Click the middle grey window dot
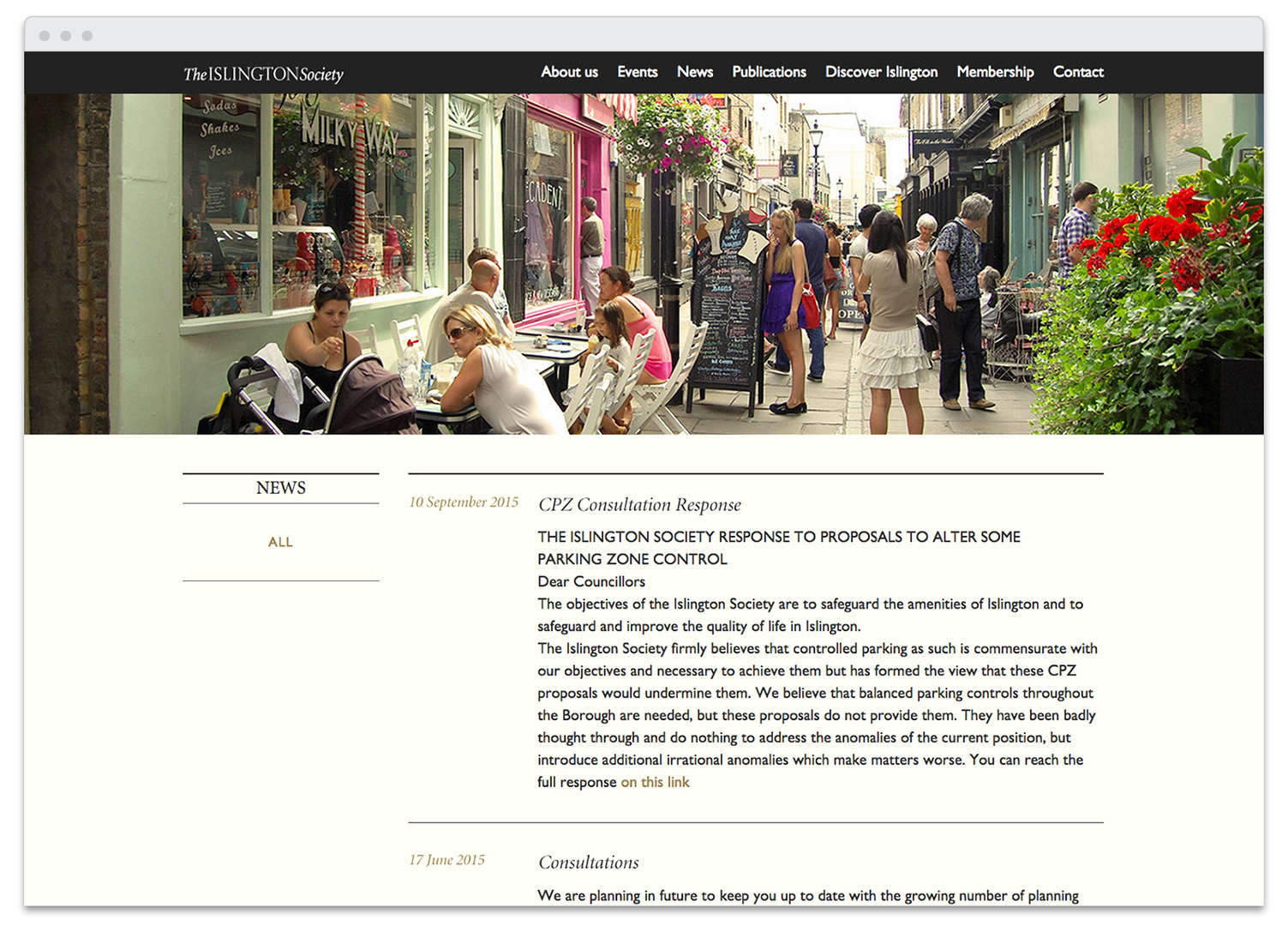 pyautogui.click(x=66, y=36)
